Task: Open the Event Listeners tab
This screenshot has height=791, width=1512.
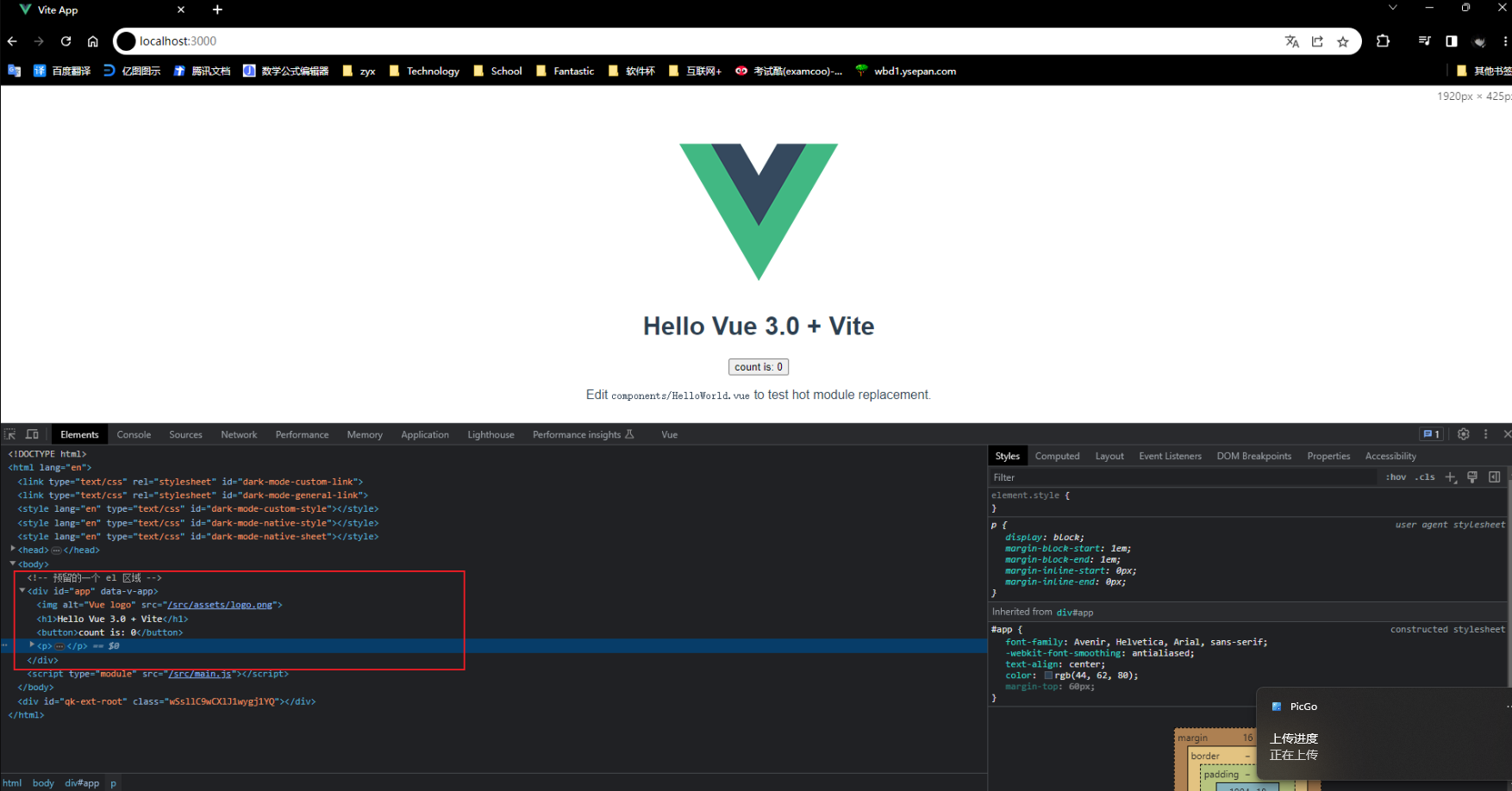Action: (1170, 456)
